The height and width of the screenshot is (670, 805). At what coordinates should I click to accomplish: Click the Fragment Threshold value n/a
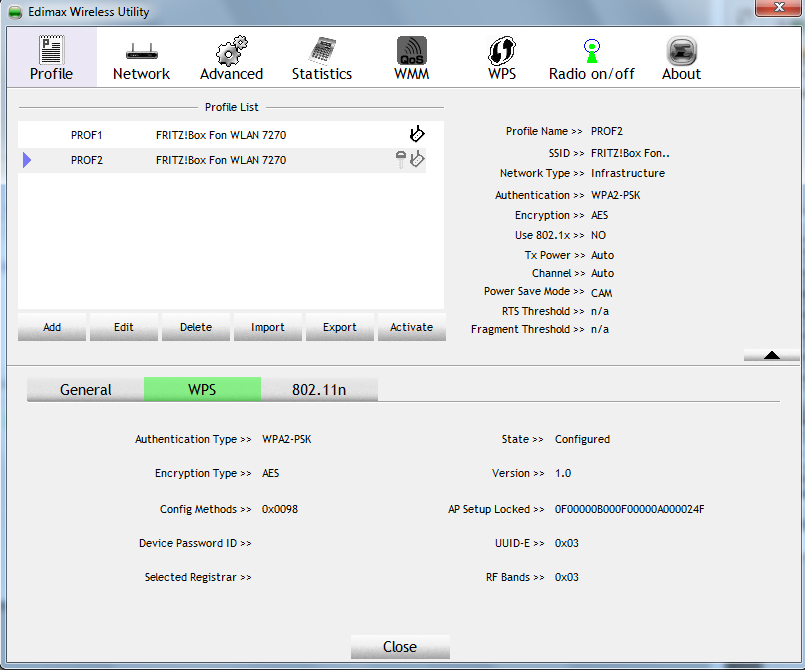click(x=600, y=329)
